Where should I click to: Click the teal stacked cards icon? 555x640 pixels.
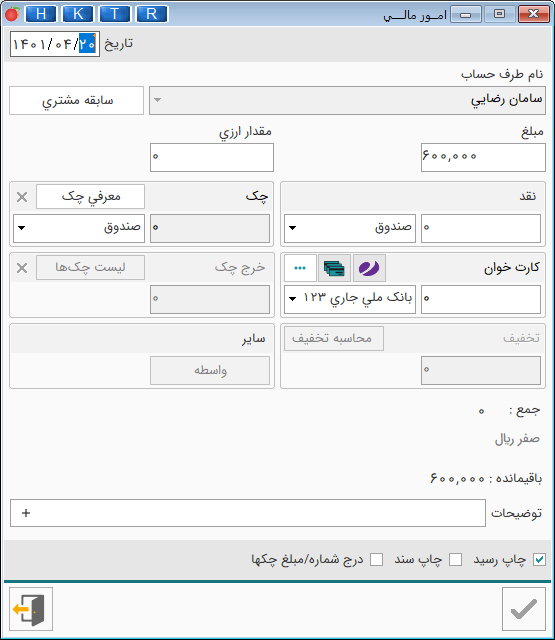pyautogui.click(x=334, y=268)
